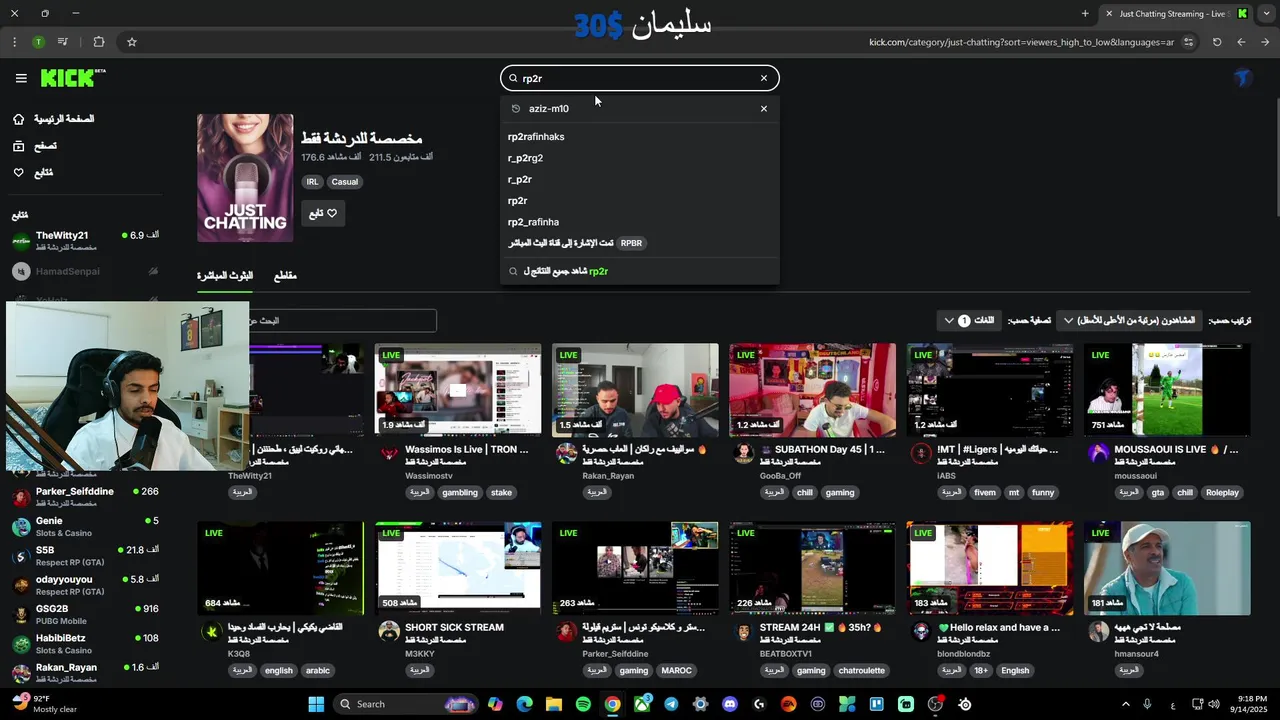Click inside the Kick search field
This screenshot has height=720, width=1280.
[640, 78]
